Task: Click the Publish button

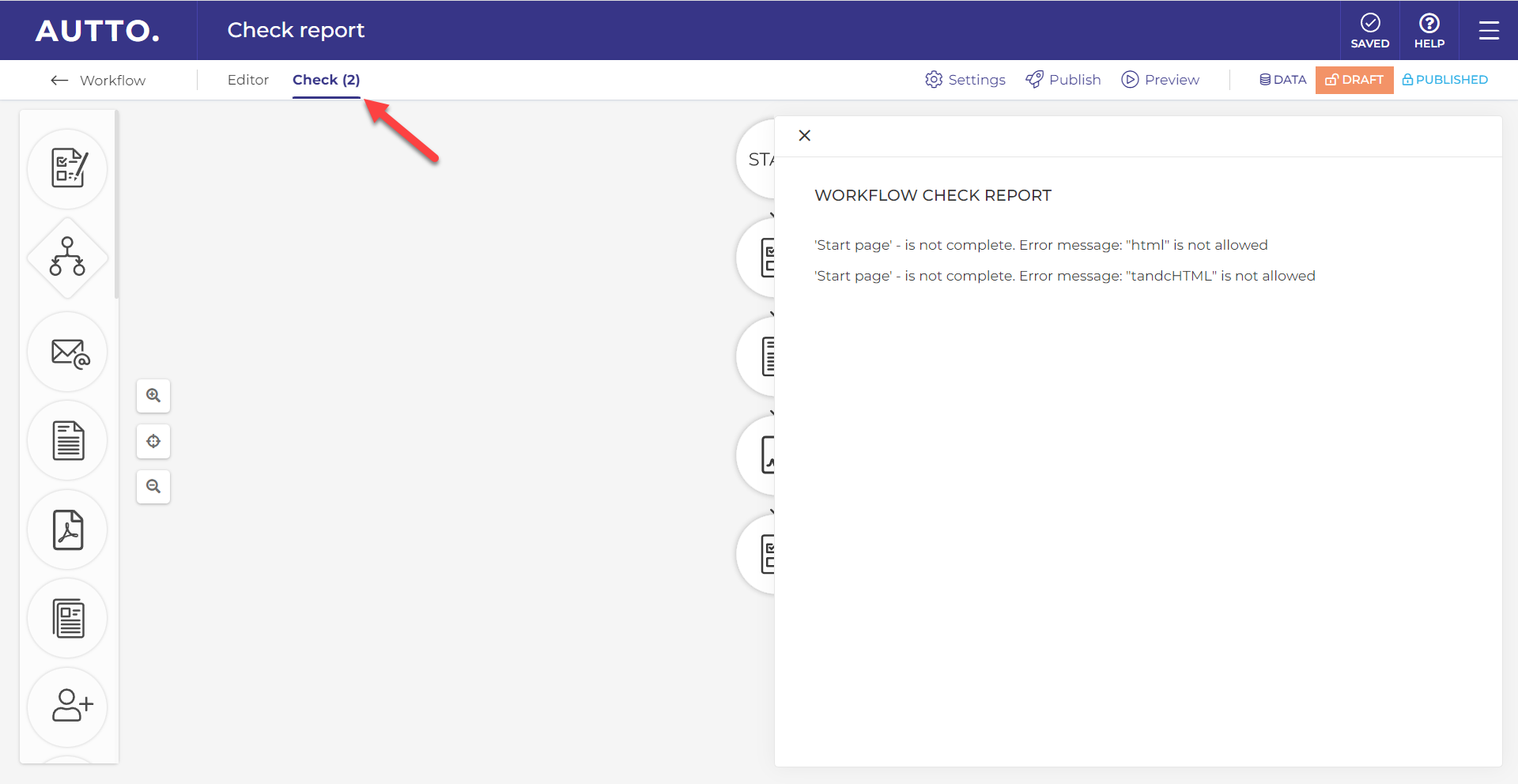Action: 1063,80
